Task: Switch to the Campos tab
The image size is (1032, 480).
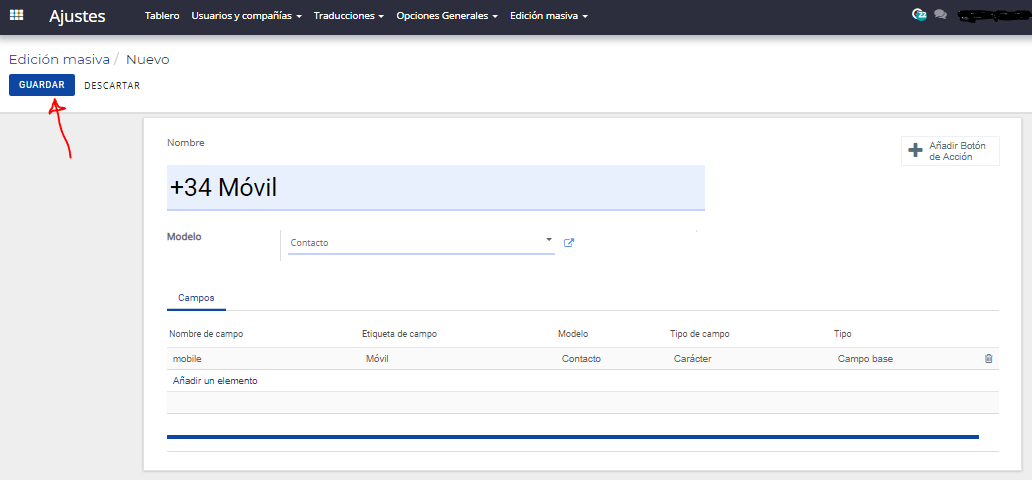Action: click(x=196, y=298)
